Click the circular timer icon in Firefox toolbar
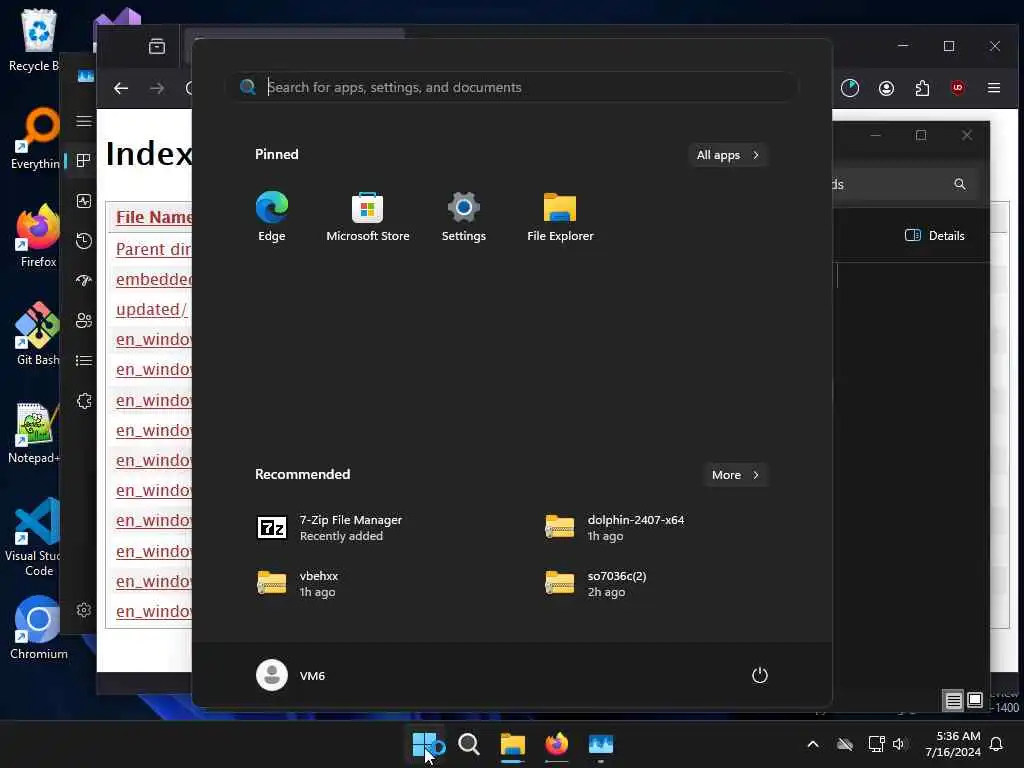 click(x=850, y=88)
